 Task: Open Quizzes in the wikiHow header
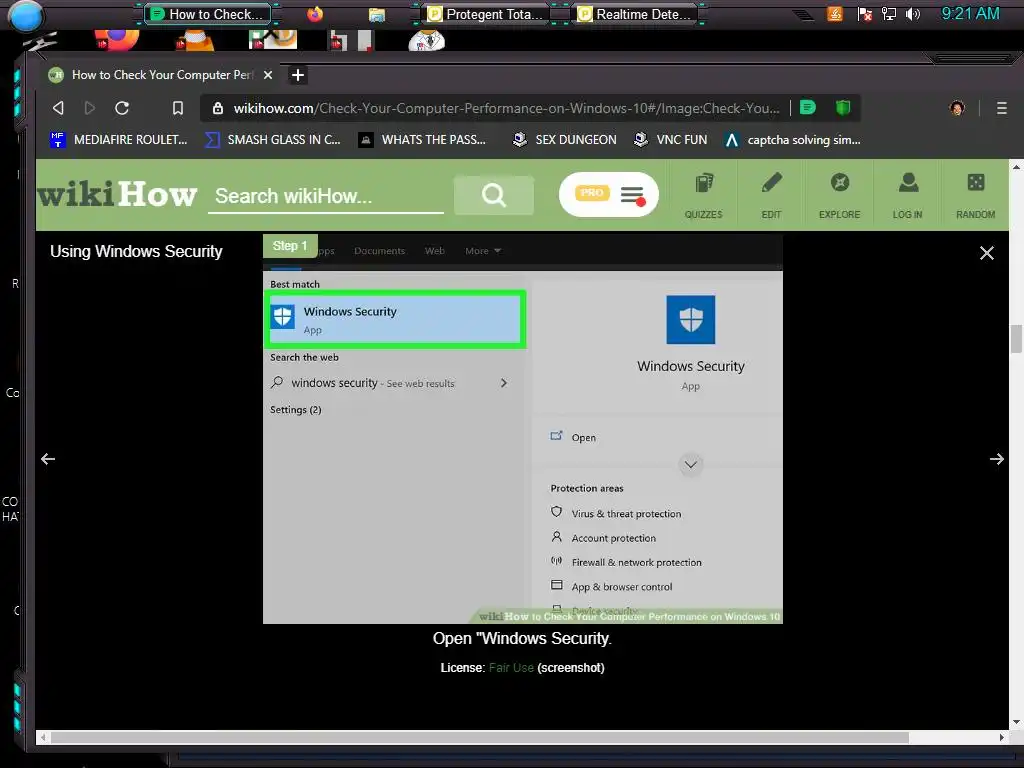click(703, 195)
